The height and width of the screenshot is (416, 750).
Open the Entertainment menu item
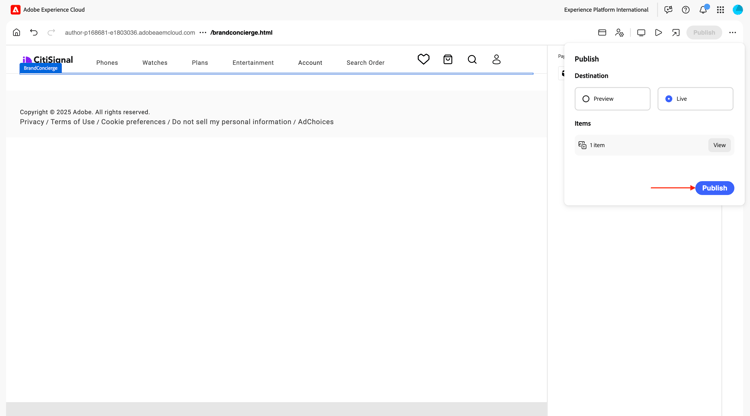(x=253, y=63)
